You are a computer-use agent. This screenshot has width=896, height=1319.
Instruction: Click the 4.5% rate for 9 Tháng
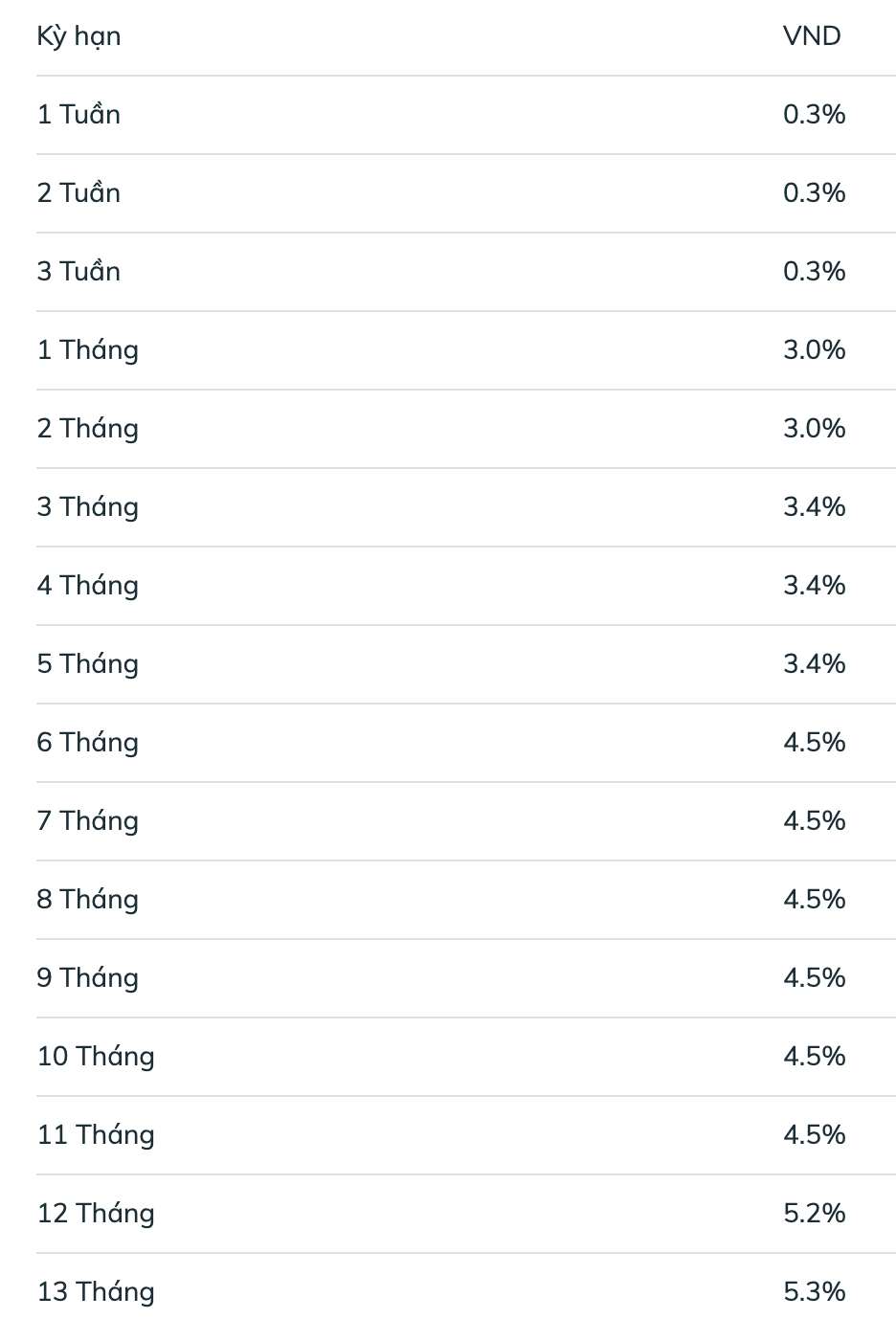point(814,978)
